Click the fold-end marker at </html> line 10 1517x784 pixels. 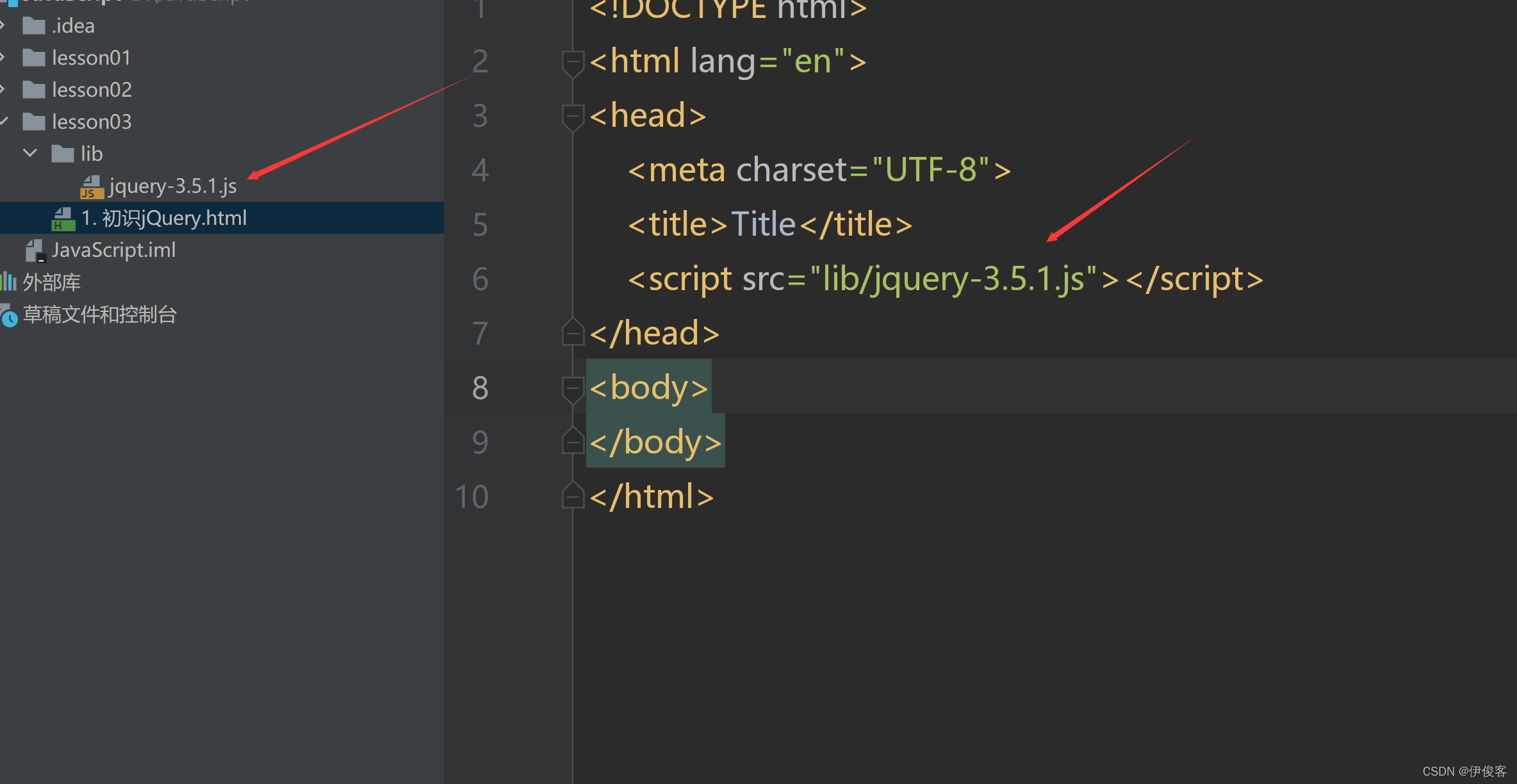click(x=573, y=495)
